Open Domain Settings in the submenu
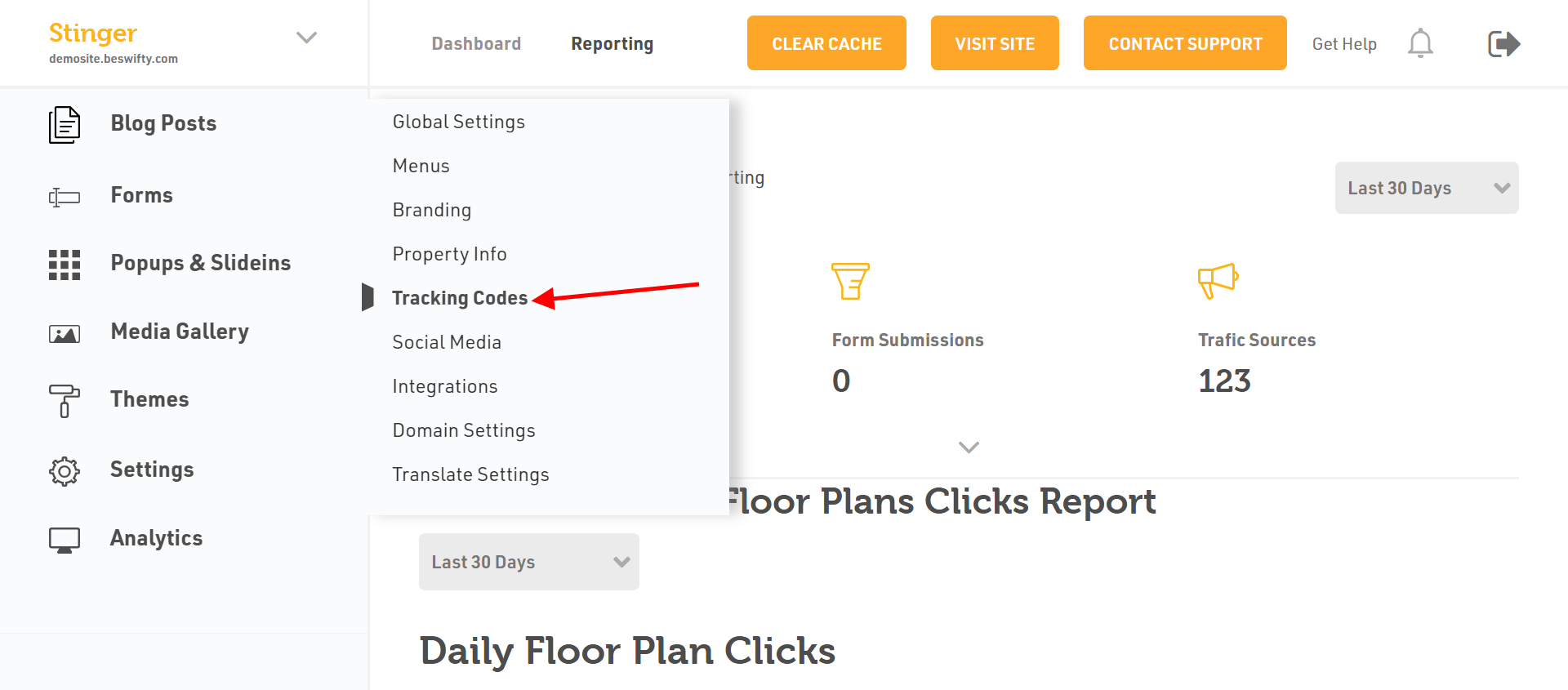1568x690 pixels. (x=464, y=430)
